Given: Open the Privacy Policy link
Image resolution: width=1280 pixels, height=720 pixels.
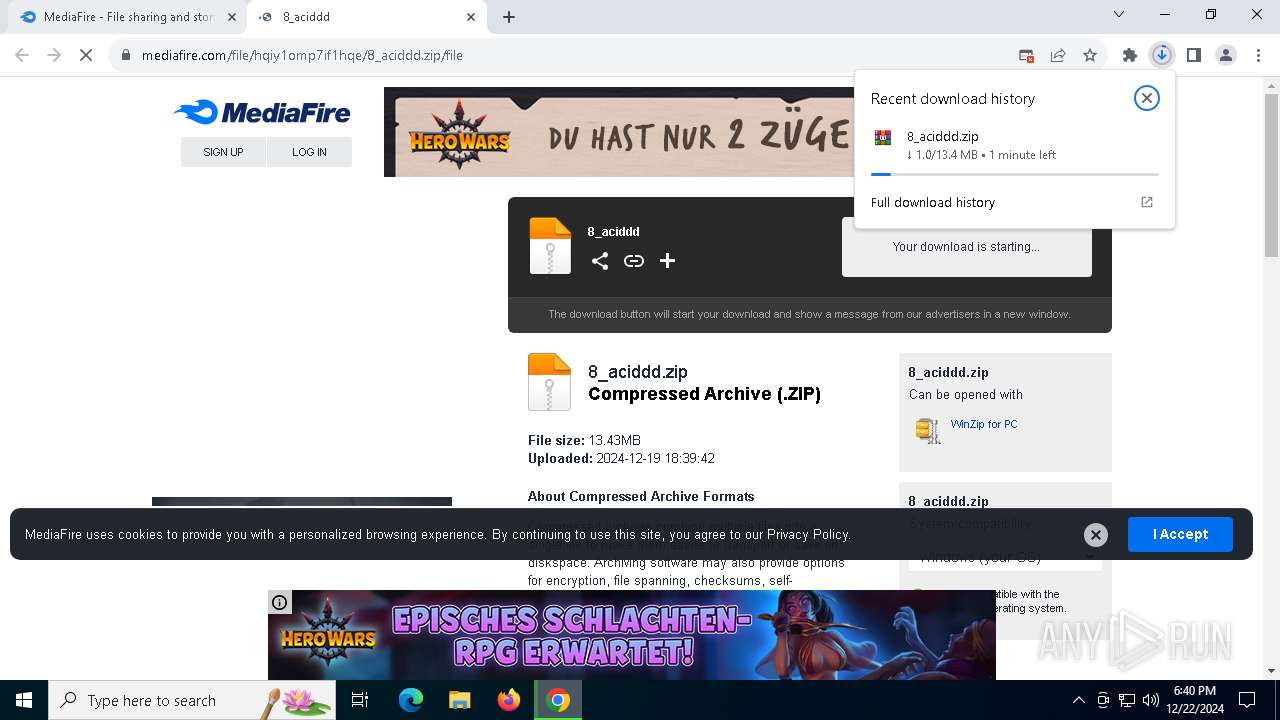Looking at the screenshot, I should click(808, 535).
